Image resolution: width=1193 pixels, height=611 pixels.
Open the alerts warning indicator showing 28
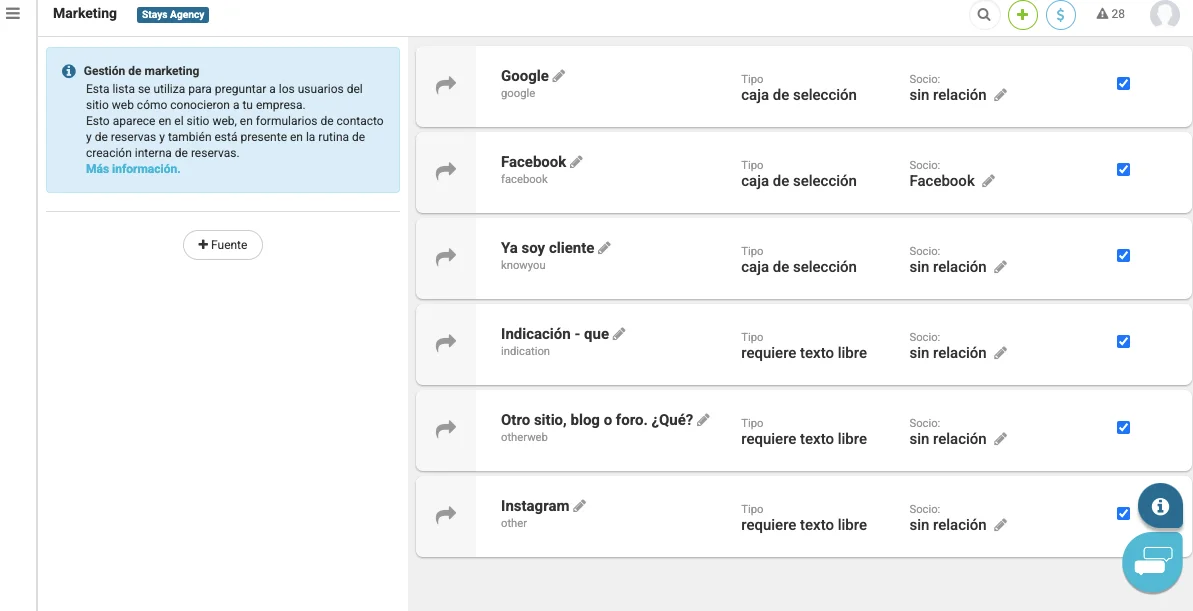click(1110, 14)
